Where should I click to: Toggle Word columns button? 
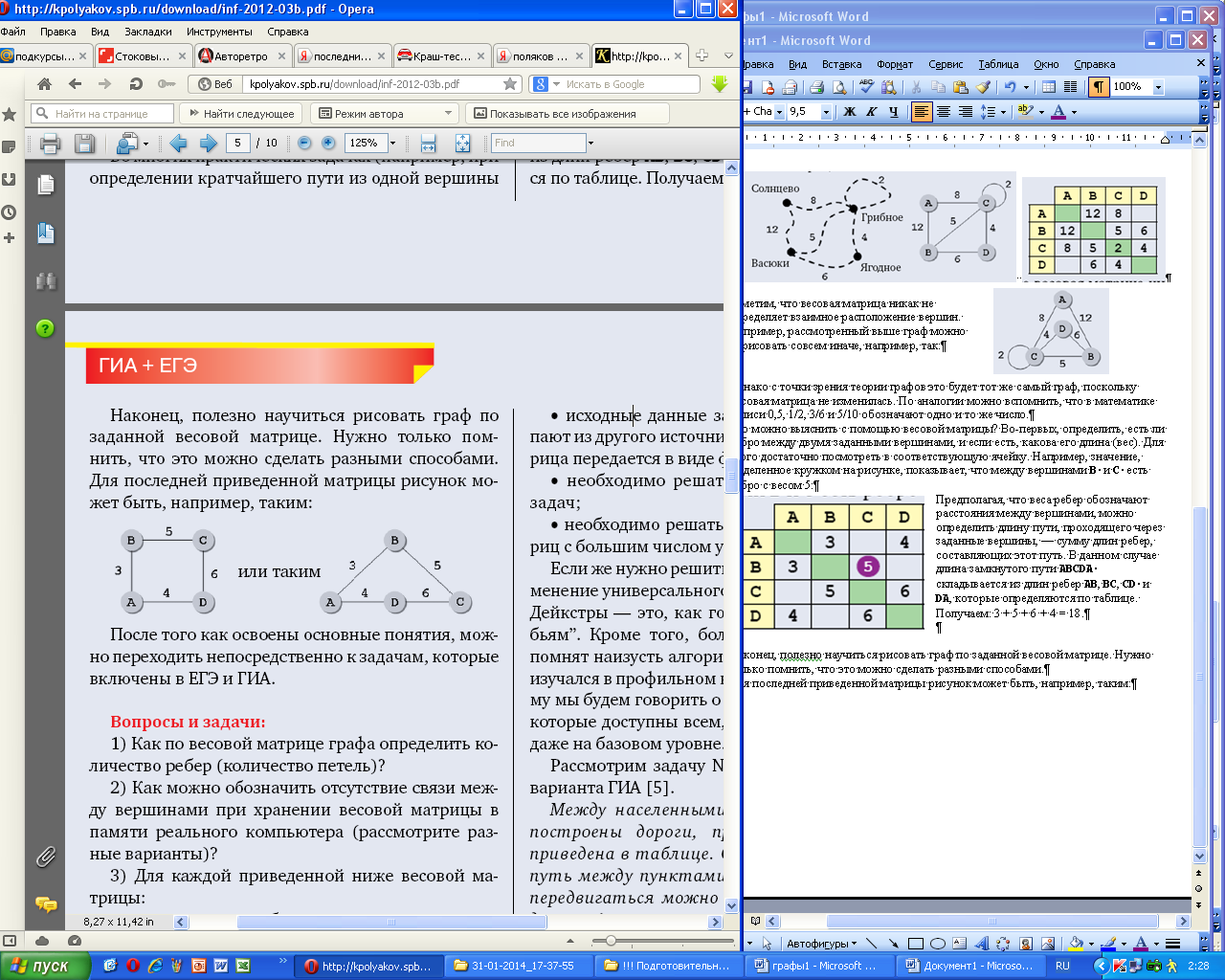(x=1071, y=86)
